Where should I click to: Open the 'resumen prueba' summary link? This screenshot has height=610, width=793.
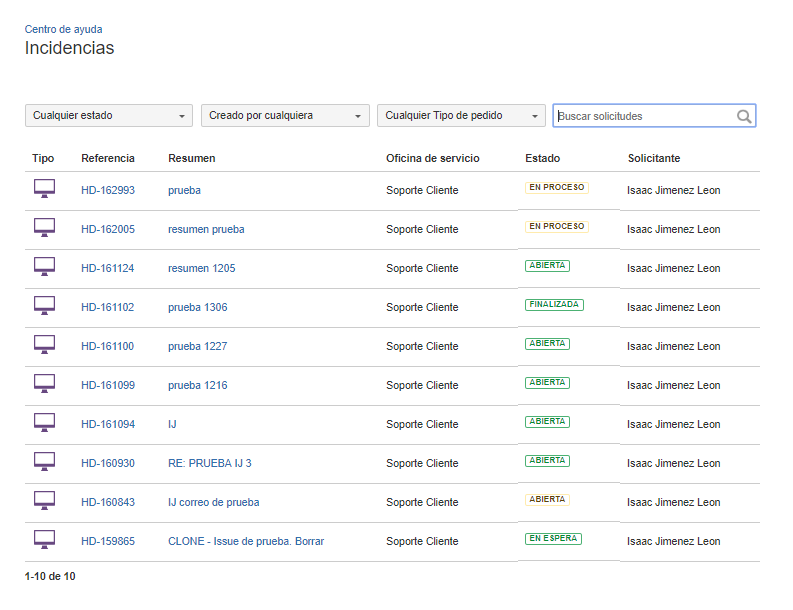click(x=206, y=229)
